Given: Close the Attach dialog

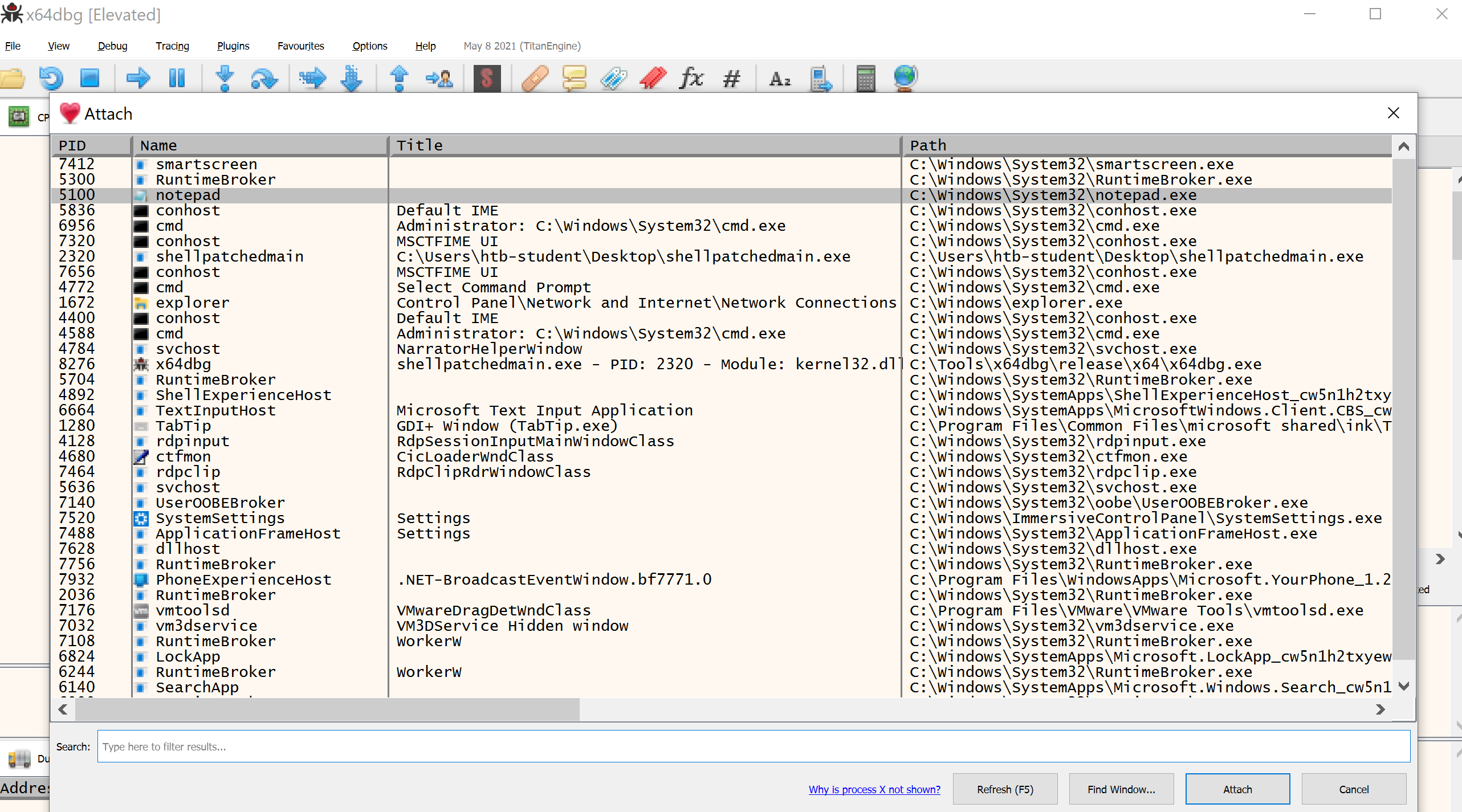Looking at the screenshot, I should pyautogui.click(x=1393, y=113).
